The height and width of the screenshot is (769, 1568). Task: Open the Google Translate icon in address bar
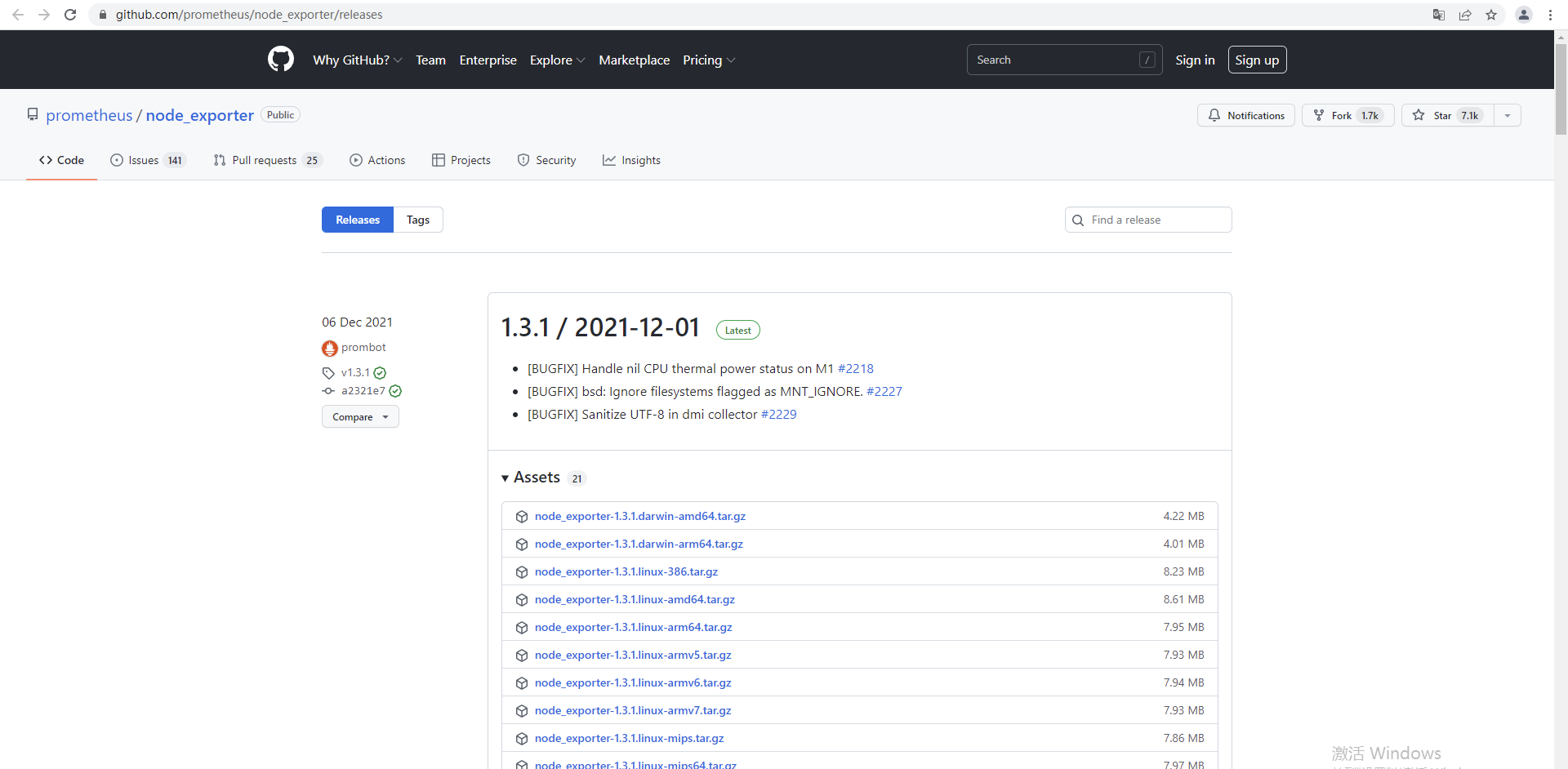[1439, 15]
